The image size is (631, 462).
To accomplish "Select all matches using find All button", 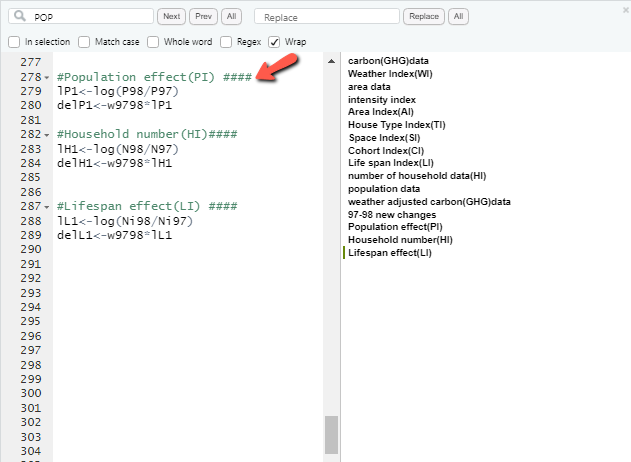I will [x=231, y=16].
